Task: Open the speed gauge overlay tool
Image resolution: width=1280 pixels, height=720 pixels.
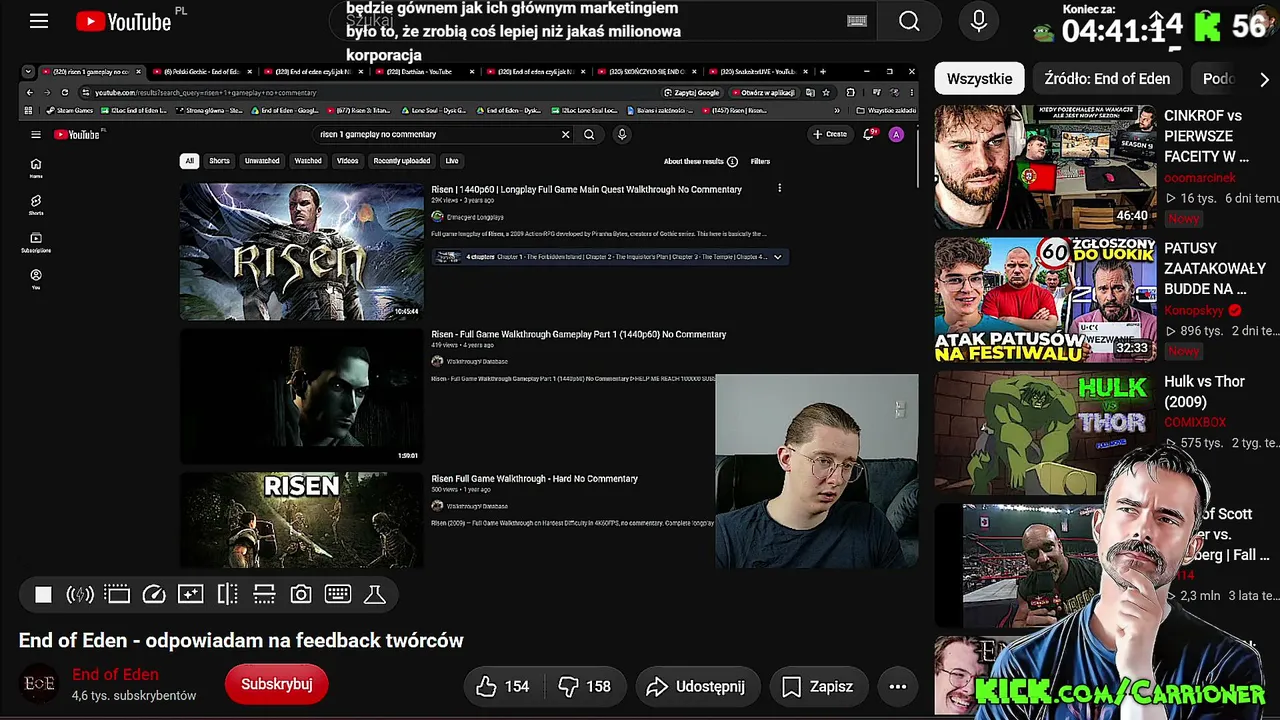Action: 154,595
